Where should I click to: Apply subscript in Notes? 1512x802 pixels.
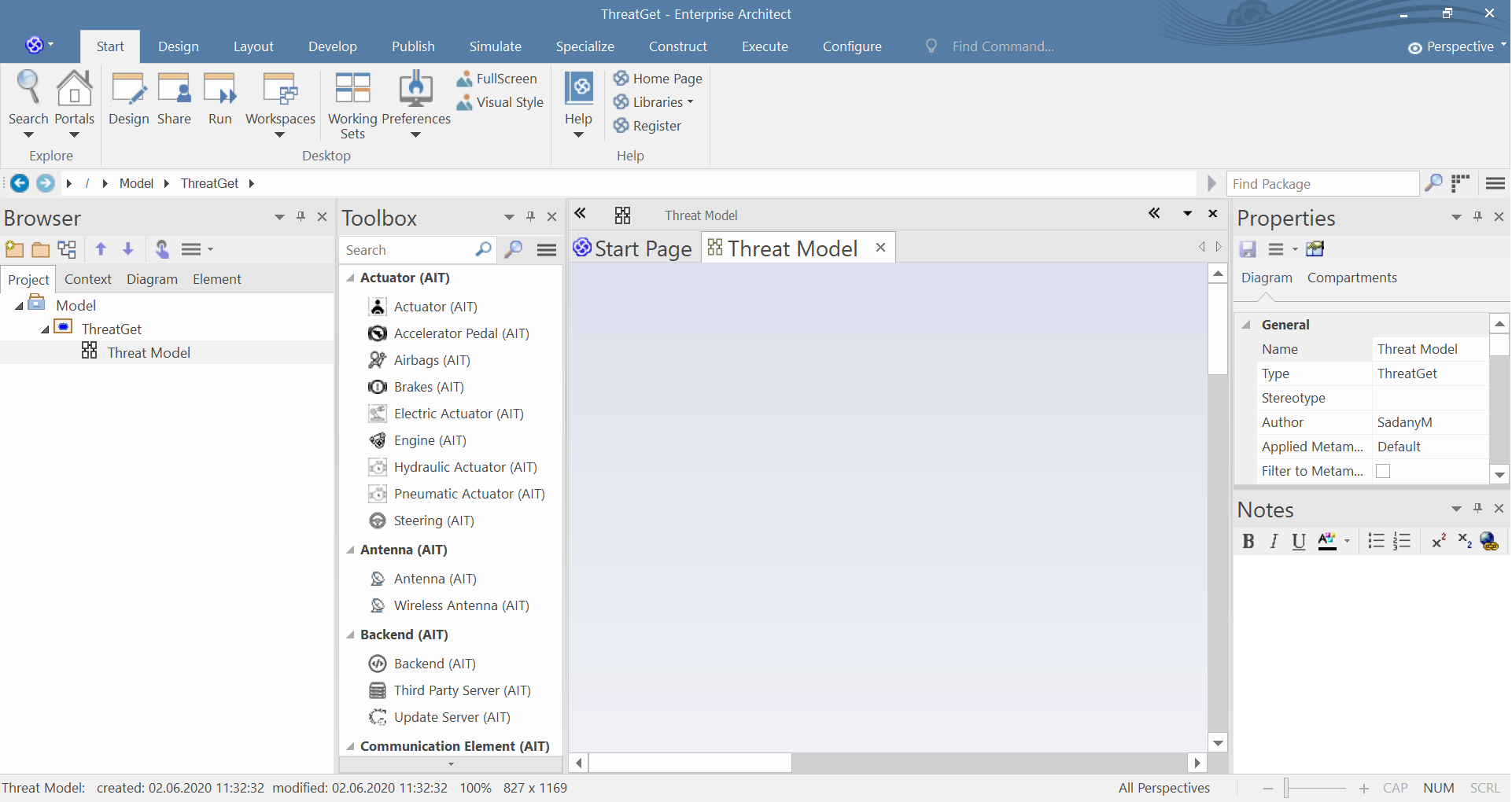point(1465,541)
